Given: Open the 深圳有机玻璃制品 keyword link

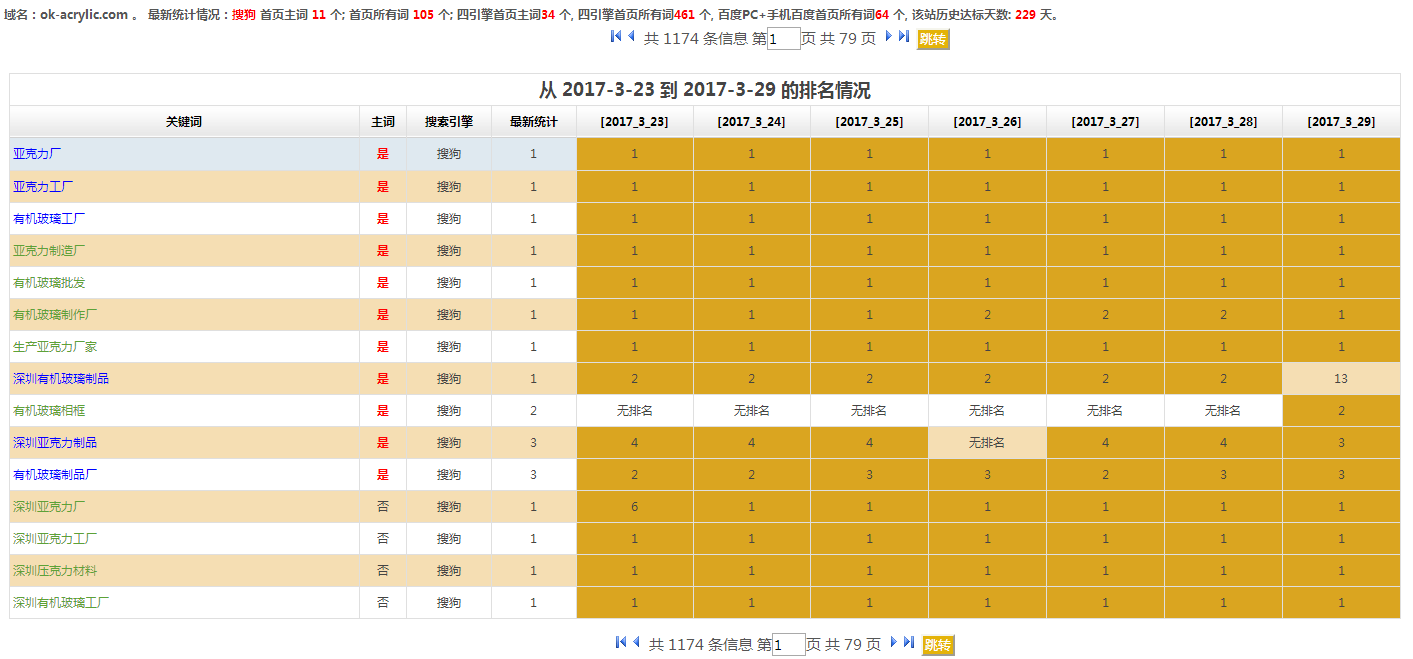Looking at the screenshot, I should 61,378.
